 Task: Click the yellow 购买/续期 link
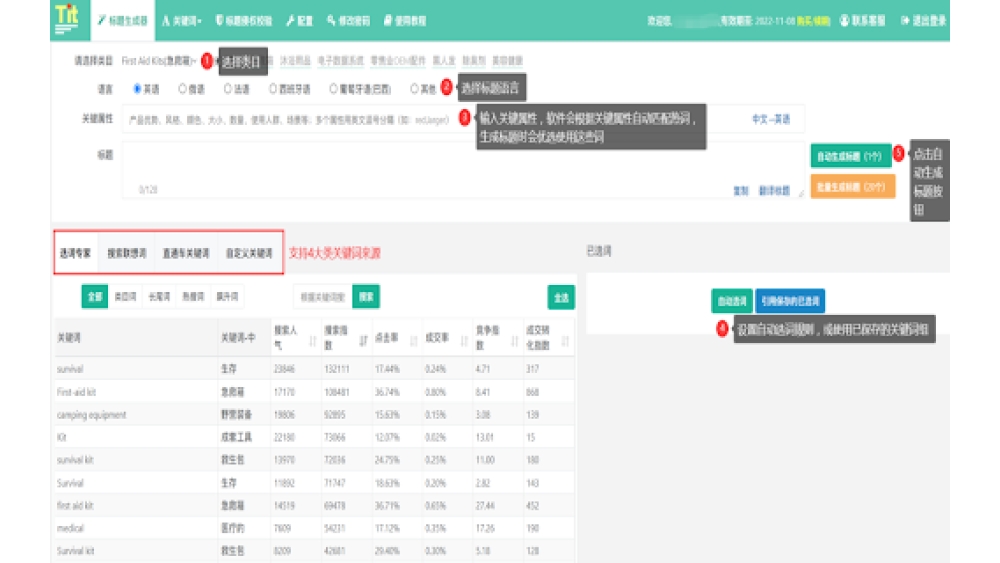[x=814, y=21]
